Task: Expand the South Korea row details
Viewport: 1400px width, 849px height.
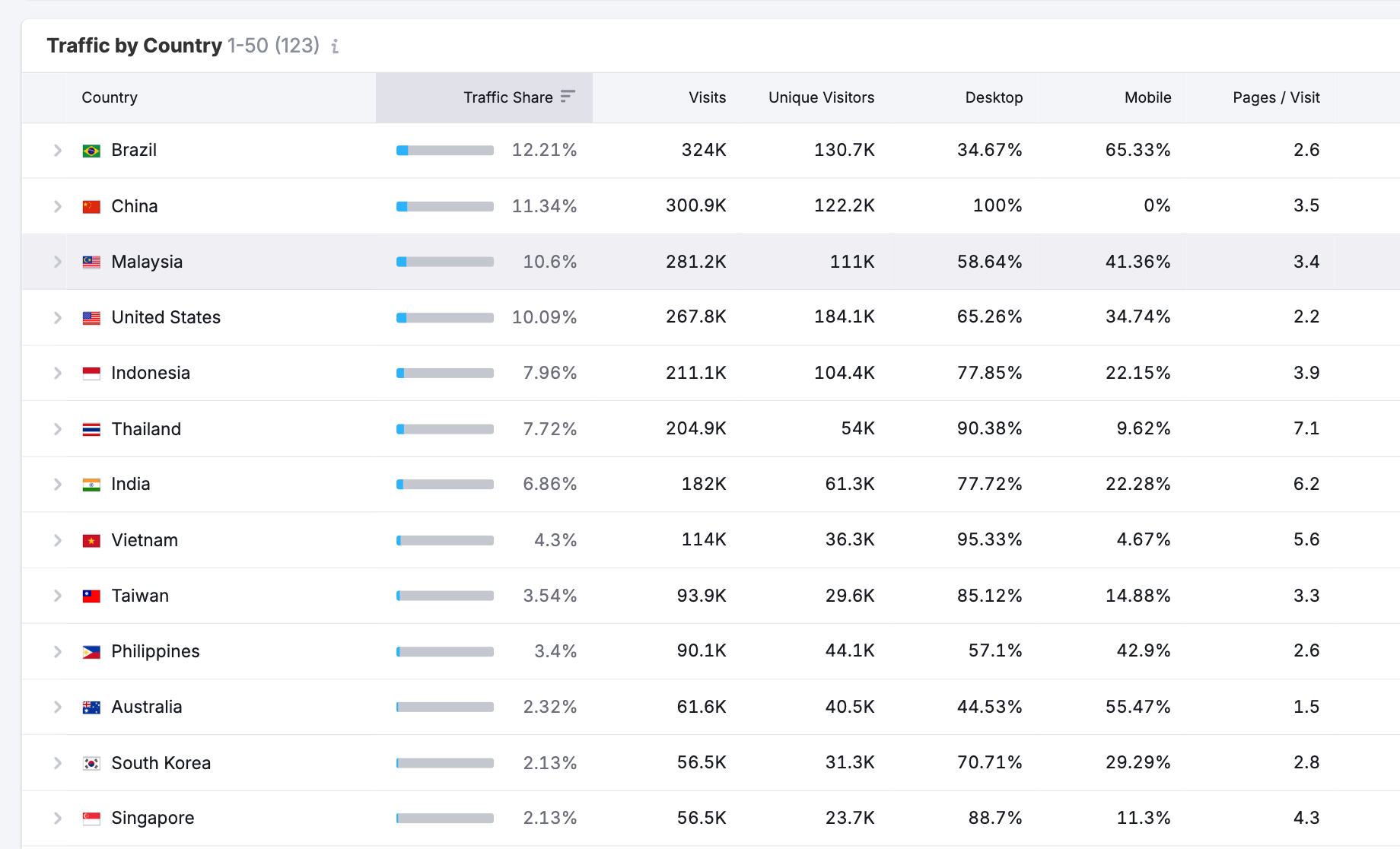Action: click(57, 762)
